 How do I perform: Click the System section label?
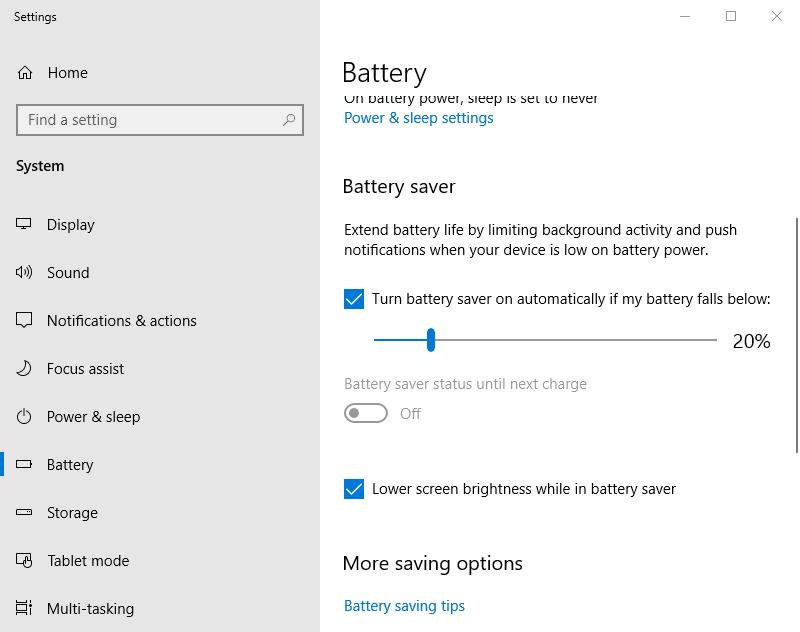(40, 166)
